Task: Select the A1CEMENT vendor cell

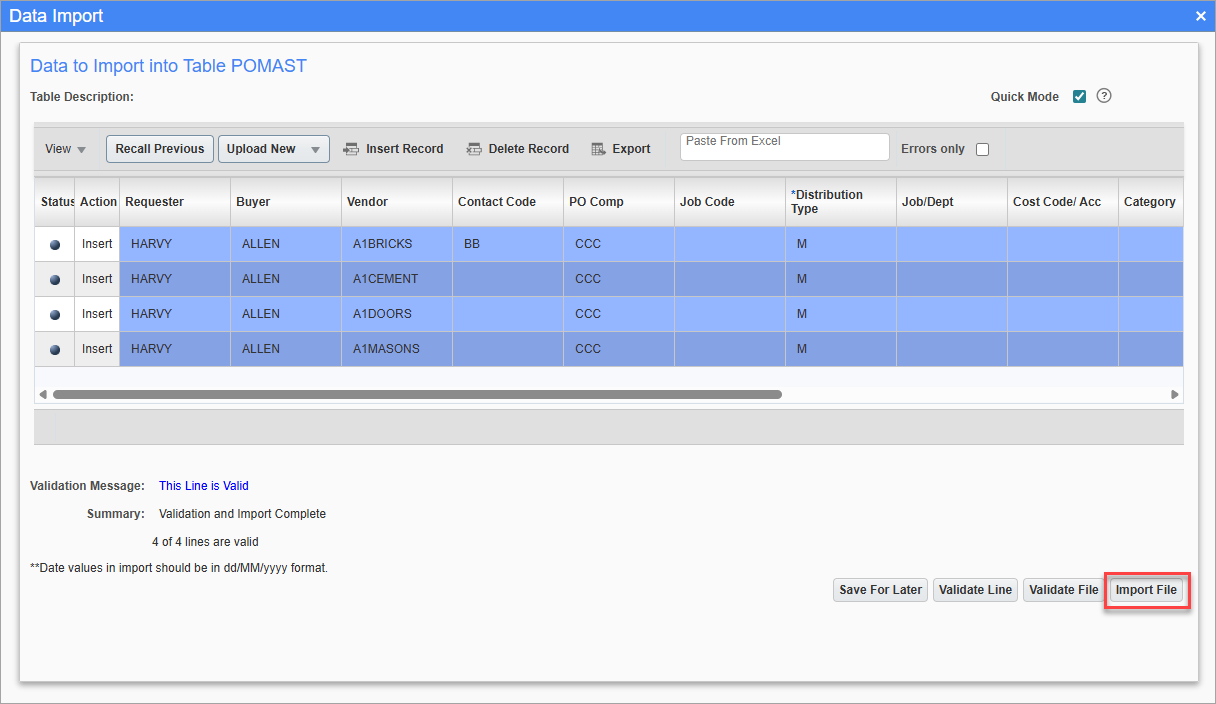Action: [x=396, y=278]
